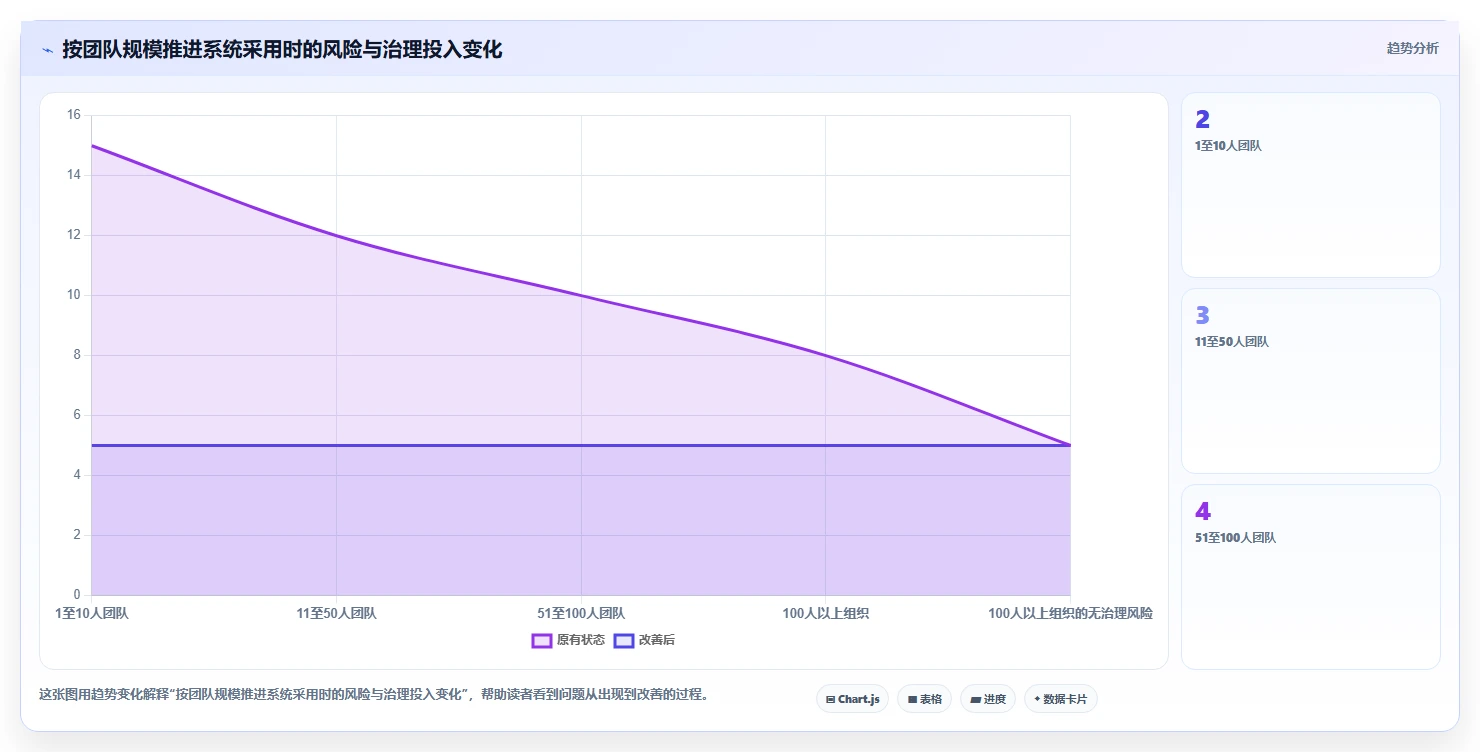The height and width of the screenshot is (752, 1480).
Task: Click the y-axis value 14
Action: point(73,175)
